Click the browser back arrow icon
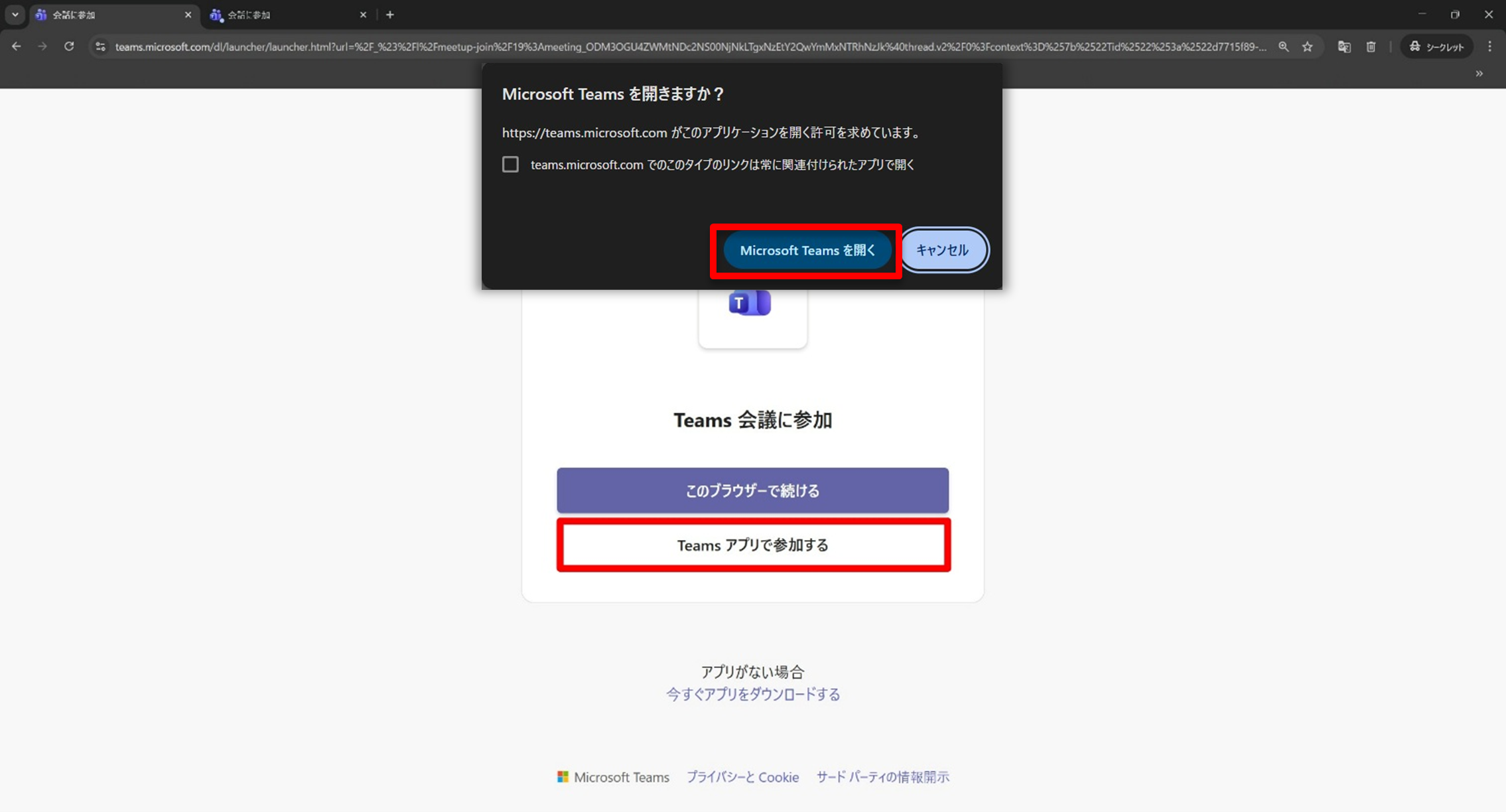Image resolution: width=1506 pixels, height=812 pixels. tap(17, 46)
